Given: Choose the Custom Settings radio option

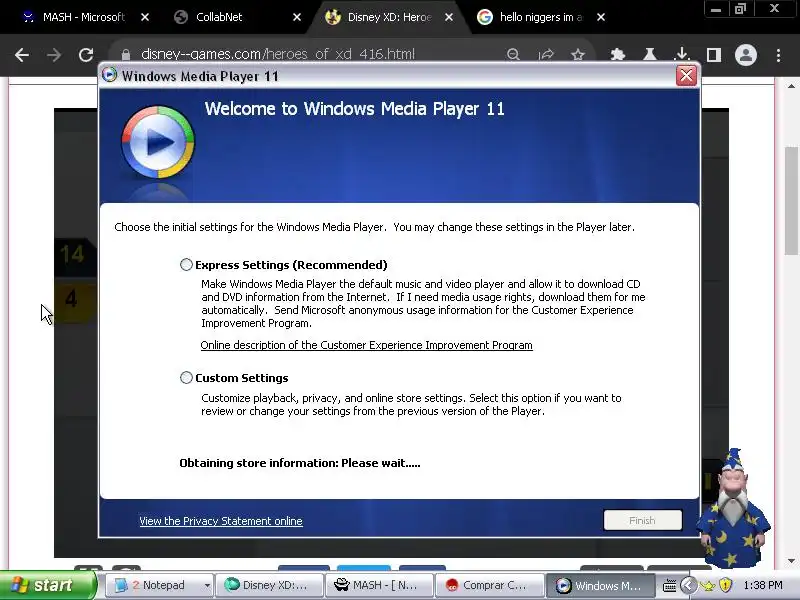Looking at the screenshot, I should tap(186, 378).
